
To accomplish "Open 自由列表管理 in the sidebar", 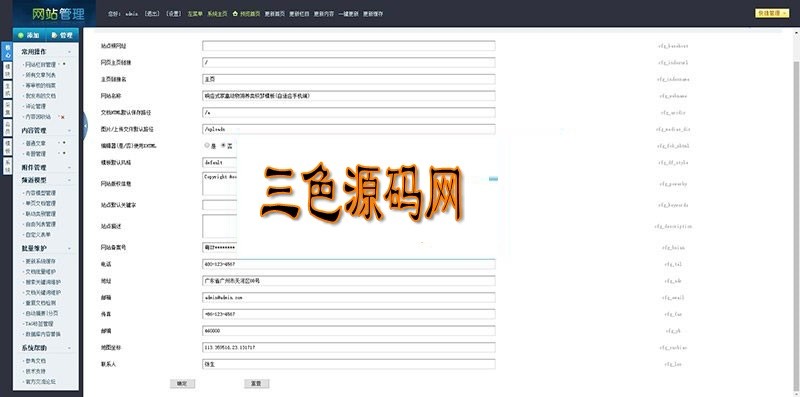I will (40, 224).
